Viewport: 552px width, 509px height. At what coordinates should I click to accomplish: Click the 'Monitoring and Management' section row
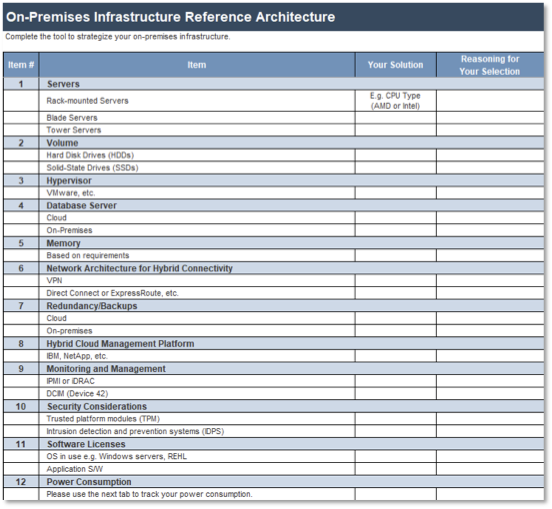pos(274,368)
